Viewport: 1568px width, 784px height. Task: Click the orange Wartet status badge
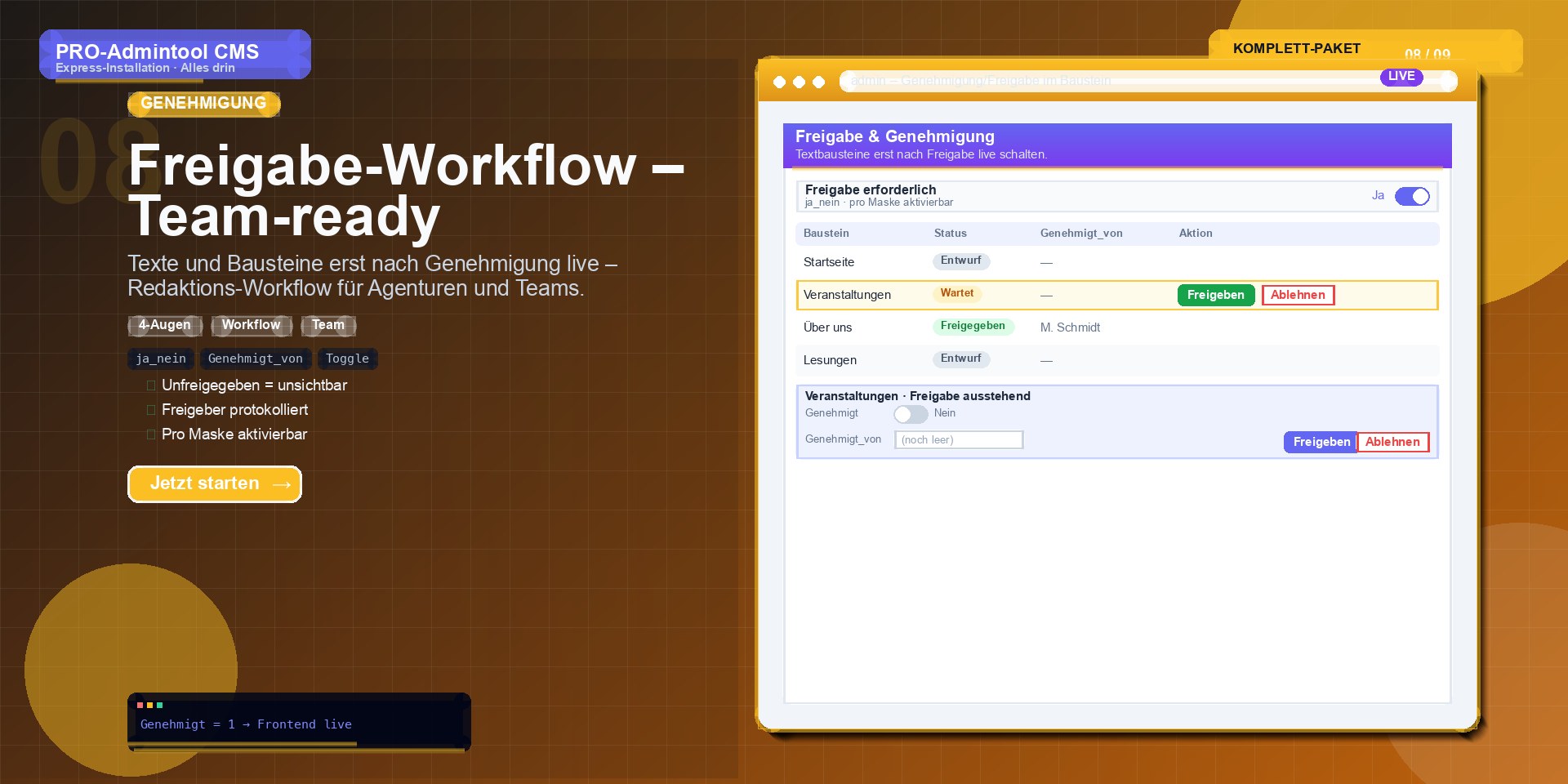(957, 294)
